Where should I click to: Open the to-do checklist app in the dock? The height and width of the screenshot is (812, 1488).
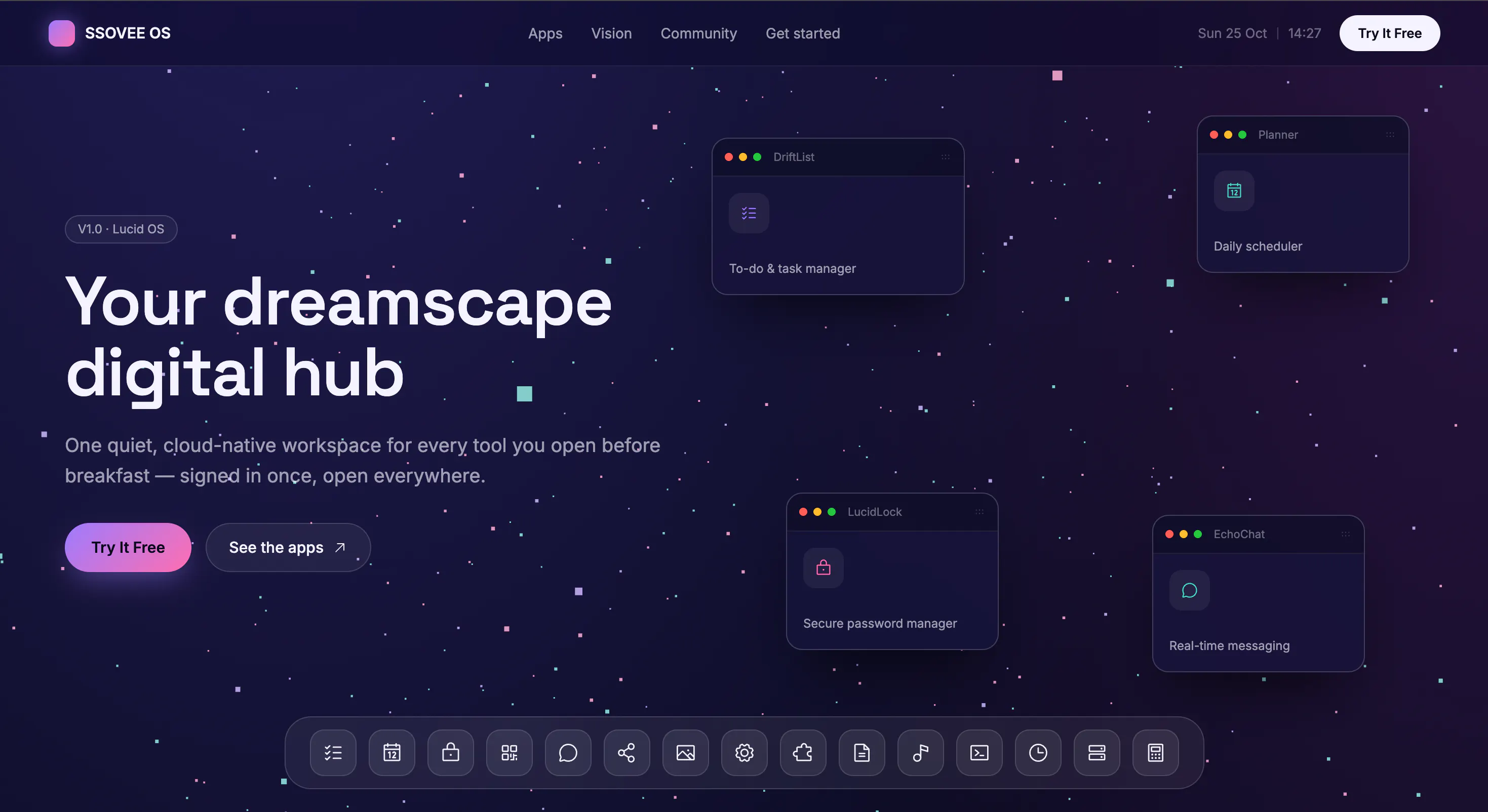click(x=333, y=752)
